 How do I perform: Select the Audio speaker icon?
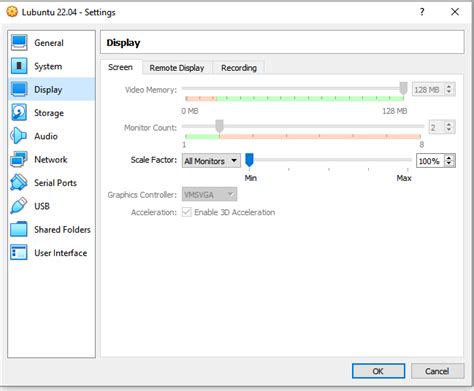18,136
